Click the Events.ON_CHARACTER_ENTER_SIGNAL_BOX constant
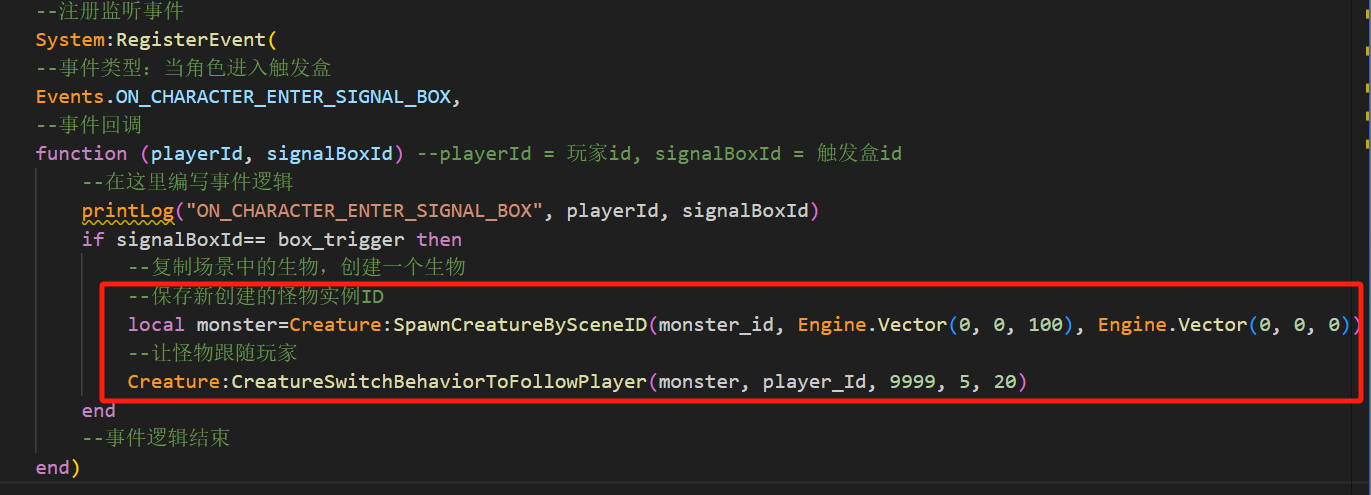The width and height of the screenshot is (1371, 495). pyautogui.click(x=247, y=97)
